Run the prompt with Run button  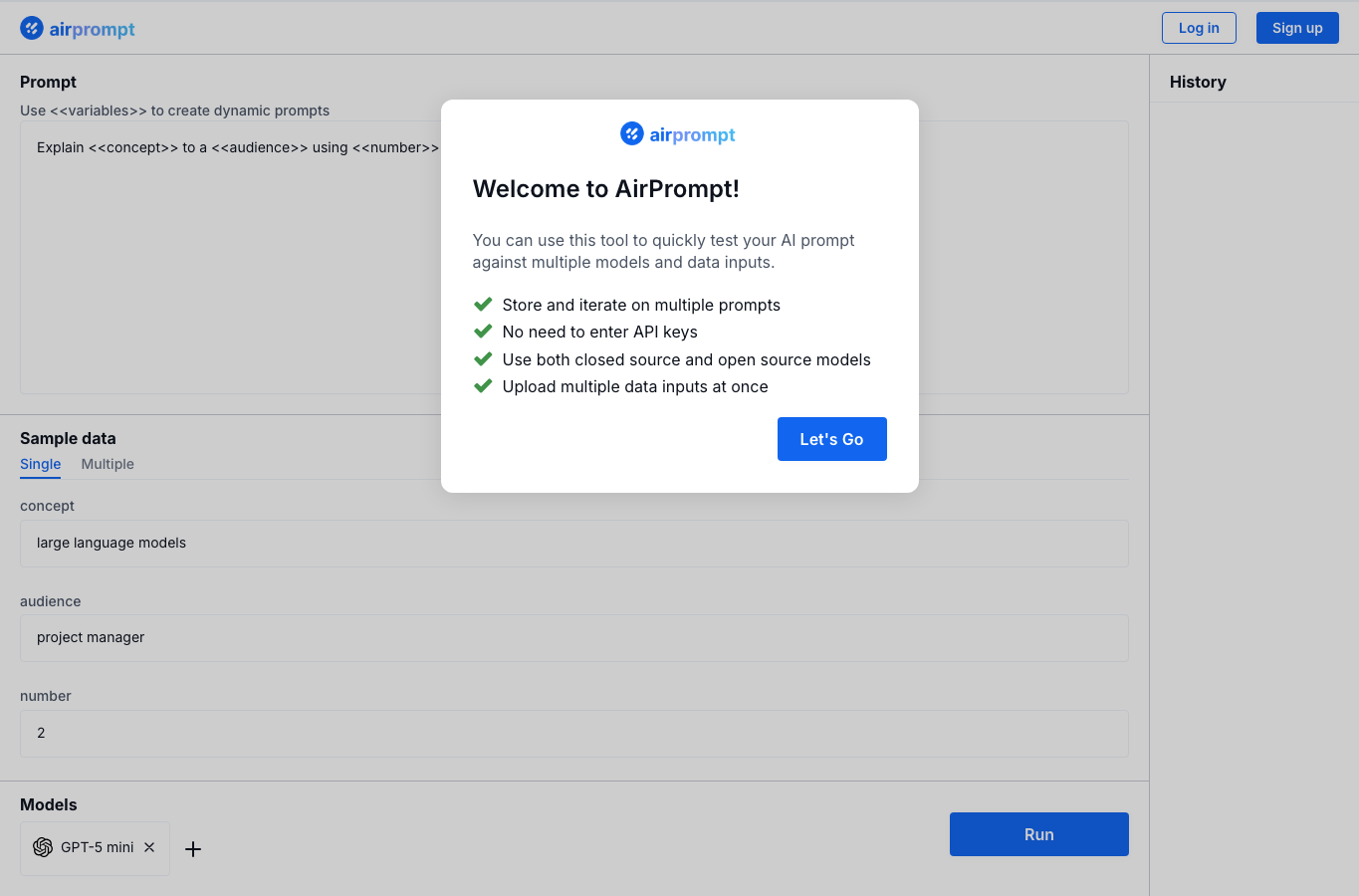coord(1038,834)
